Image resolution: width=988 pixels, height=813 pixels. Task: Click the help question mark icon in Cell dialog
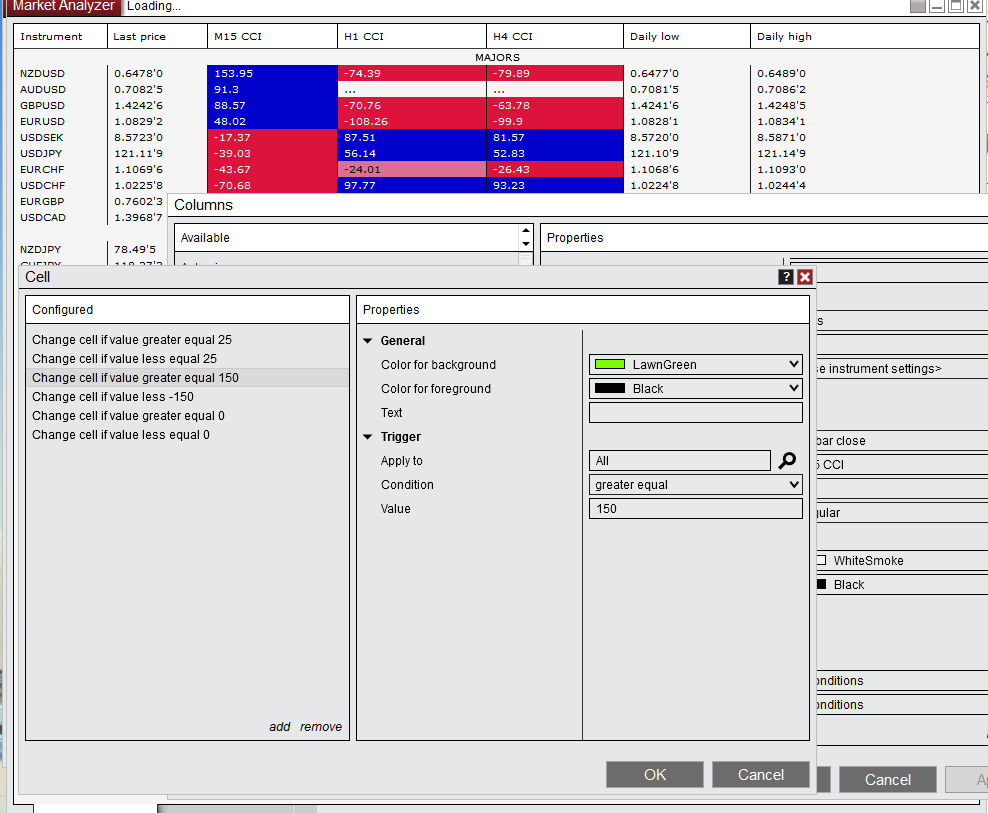coord(786,277)
